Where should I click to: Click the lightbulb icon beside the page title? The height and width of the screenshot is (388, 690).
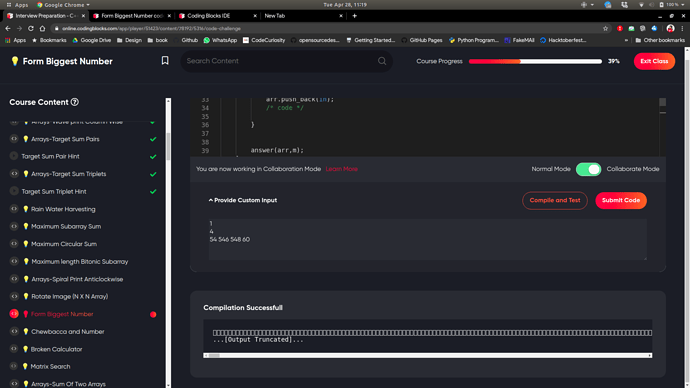click(15, 61)
